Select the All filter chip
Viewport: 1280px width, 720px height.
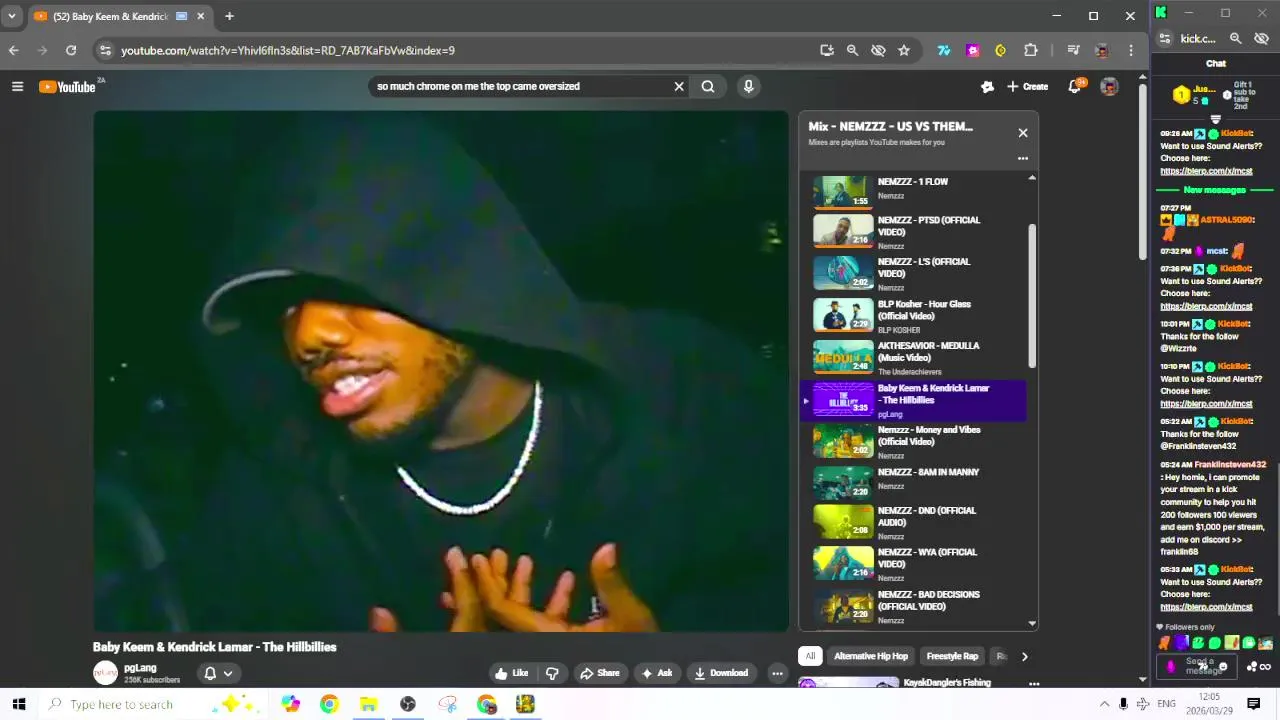(x=809, y=656)
